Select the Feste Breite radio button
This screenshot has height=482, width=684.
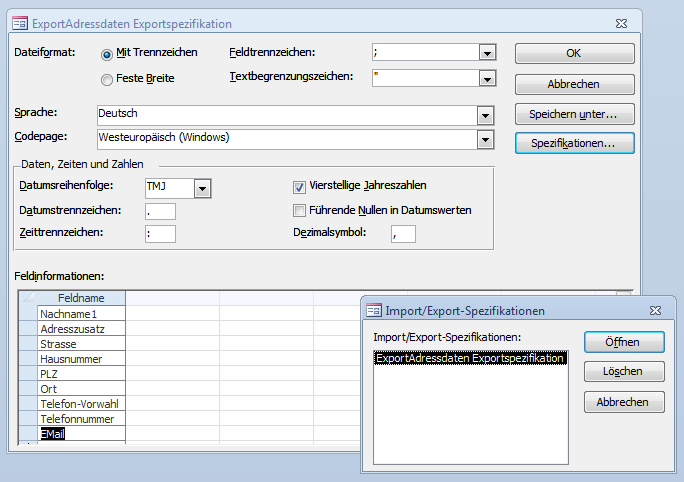(x=108, y=79)
